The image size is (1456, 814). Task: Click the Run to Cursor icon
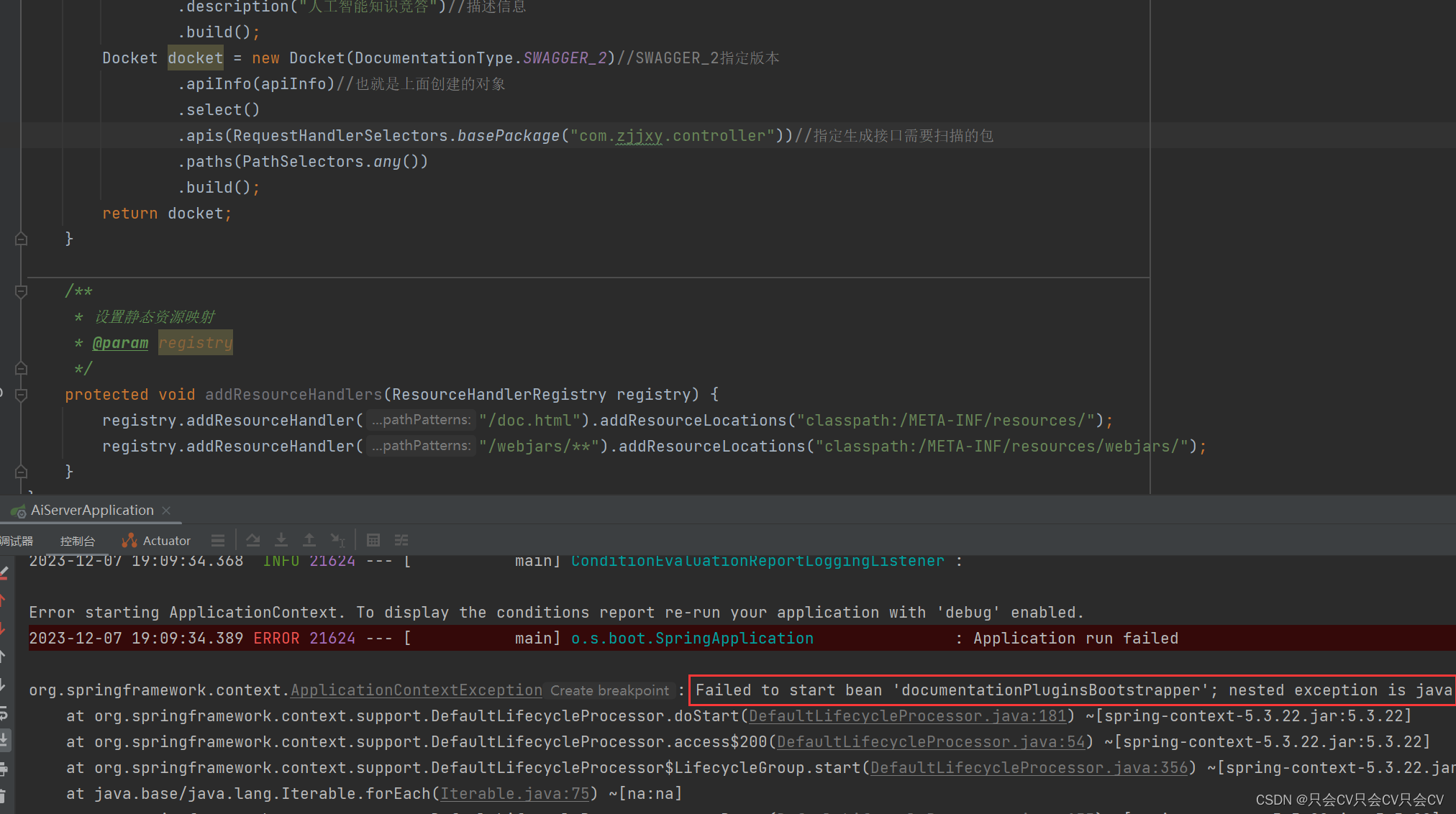point(337,540)
